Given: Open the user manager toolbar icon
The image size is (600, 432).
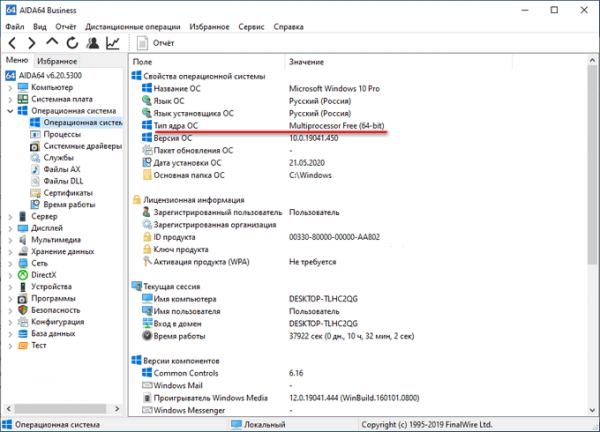Looking at the screenshot, I should pyautogui.click(x=93, y=43).
